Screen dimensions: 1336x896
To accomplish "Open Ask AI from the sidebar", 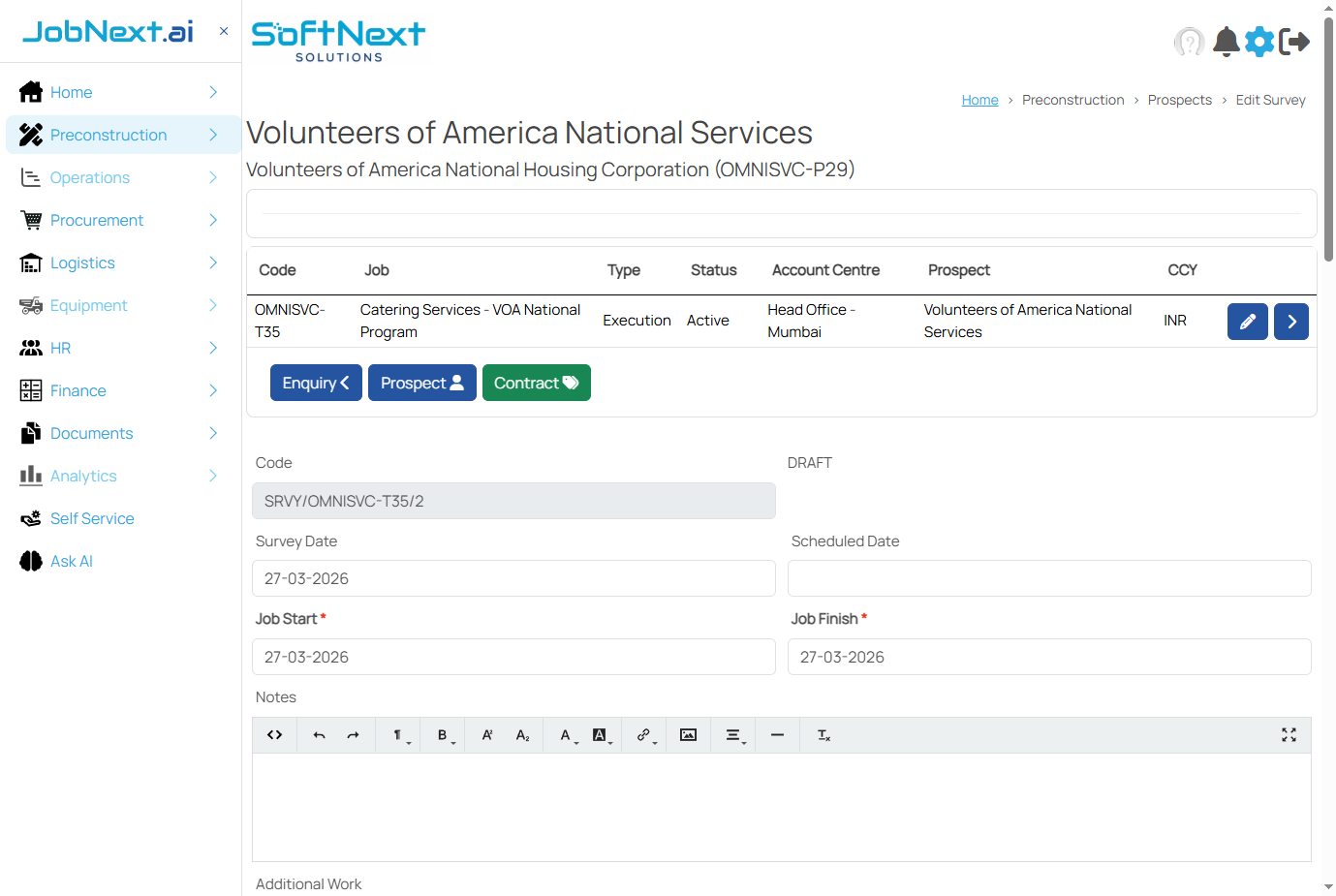I will [x=70, y=561].
